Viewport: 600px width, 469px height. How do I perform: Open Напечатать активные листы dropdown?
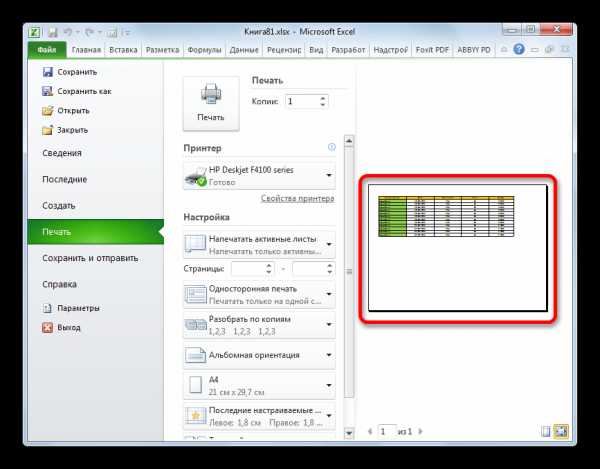(259, 245)
